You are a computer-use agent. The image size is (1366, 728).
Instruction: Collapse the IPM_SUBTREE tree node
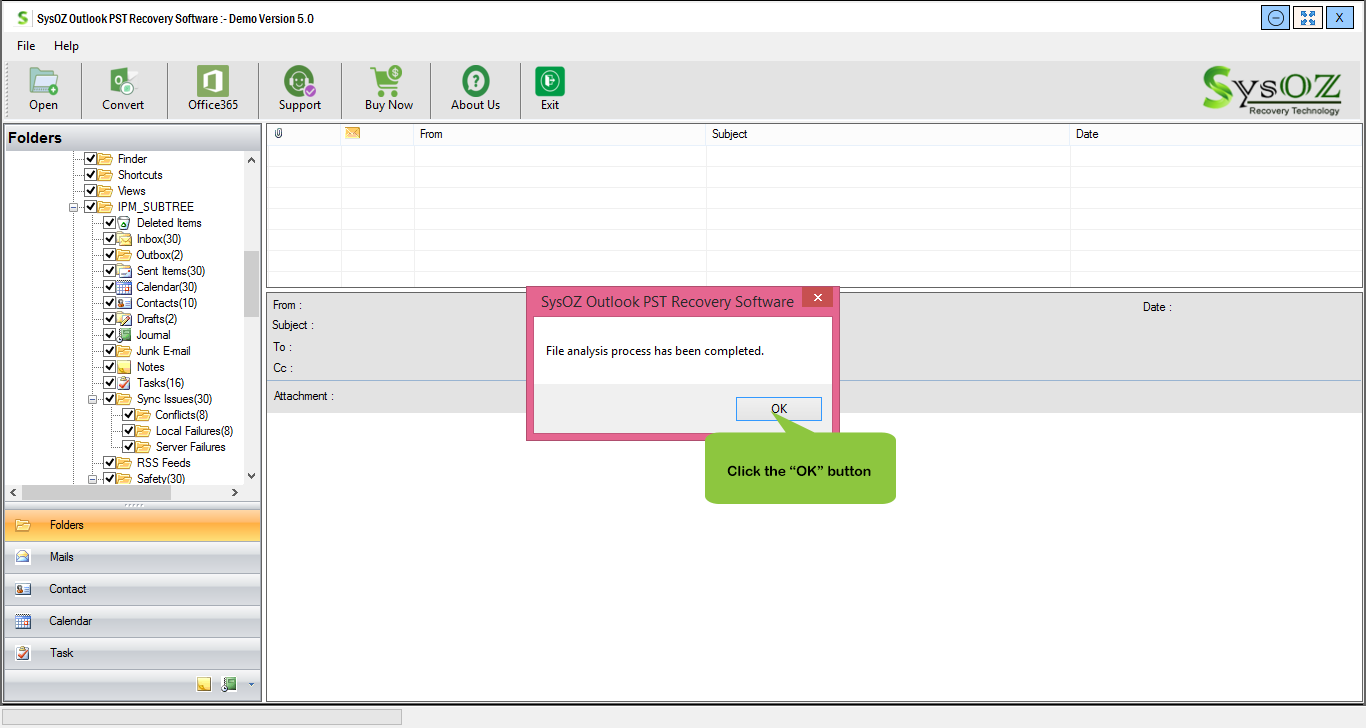click(74, 207)
